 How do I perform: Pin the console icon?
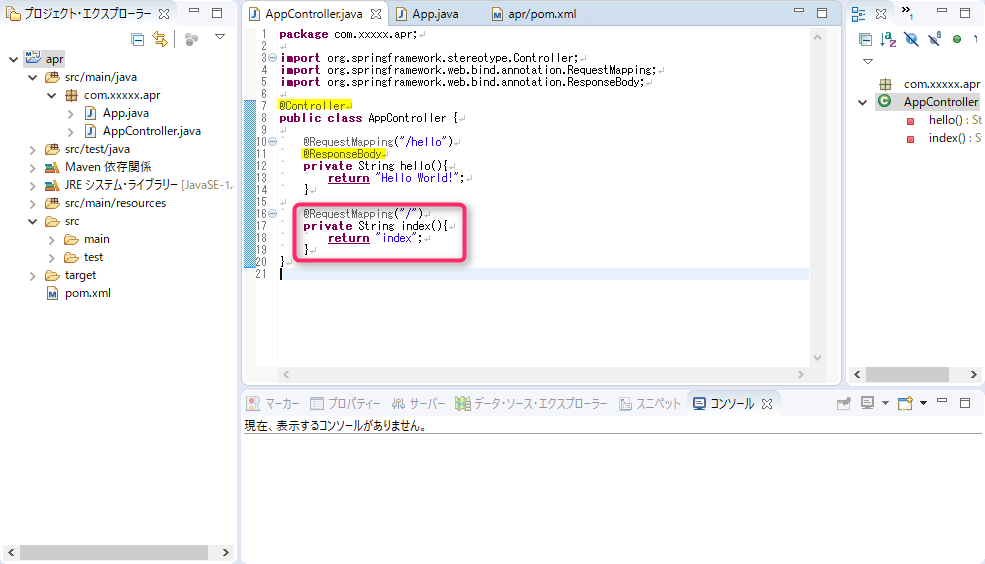(844, 403)
